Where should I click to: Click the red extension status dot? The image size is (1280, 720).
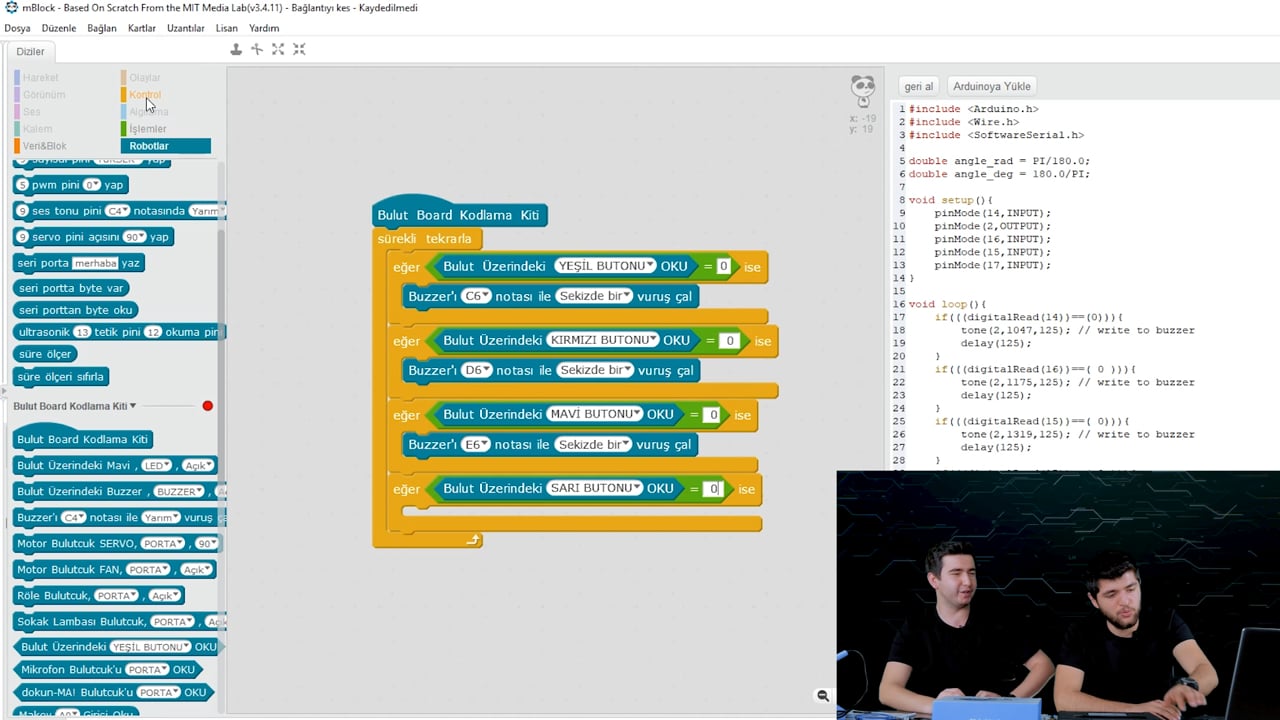point(208,406)
